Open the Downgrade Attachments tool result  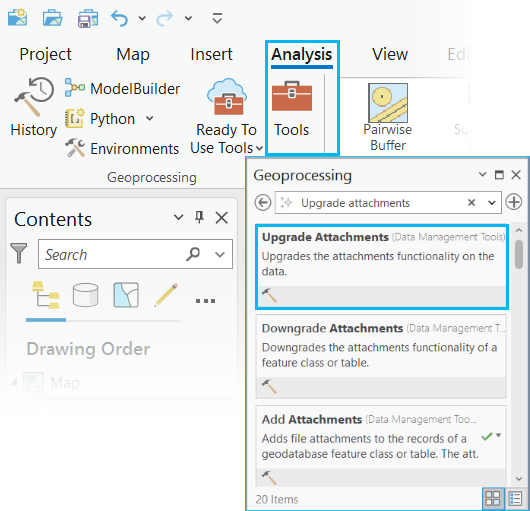(381, 357)
